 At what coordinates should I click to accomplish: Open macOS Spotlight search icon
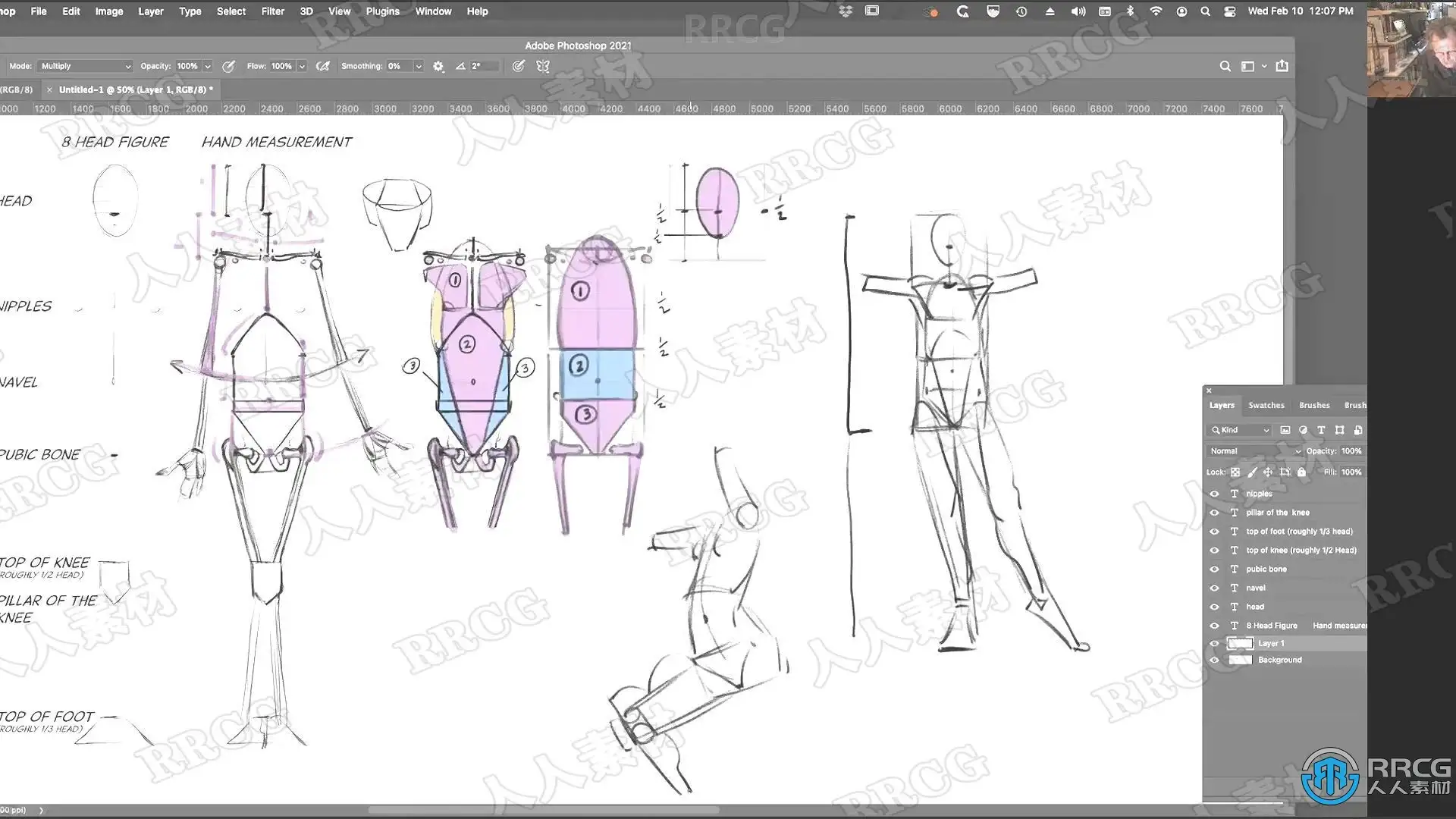tap(1205, 11)
